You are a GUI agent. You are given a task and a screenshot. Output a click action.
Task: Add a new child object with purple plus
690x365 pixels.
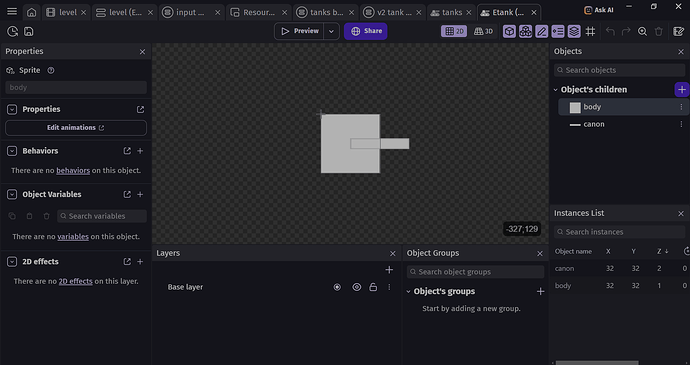682,90
